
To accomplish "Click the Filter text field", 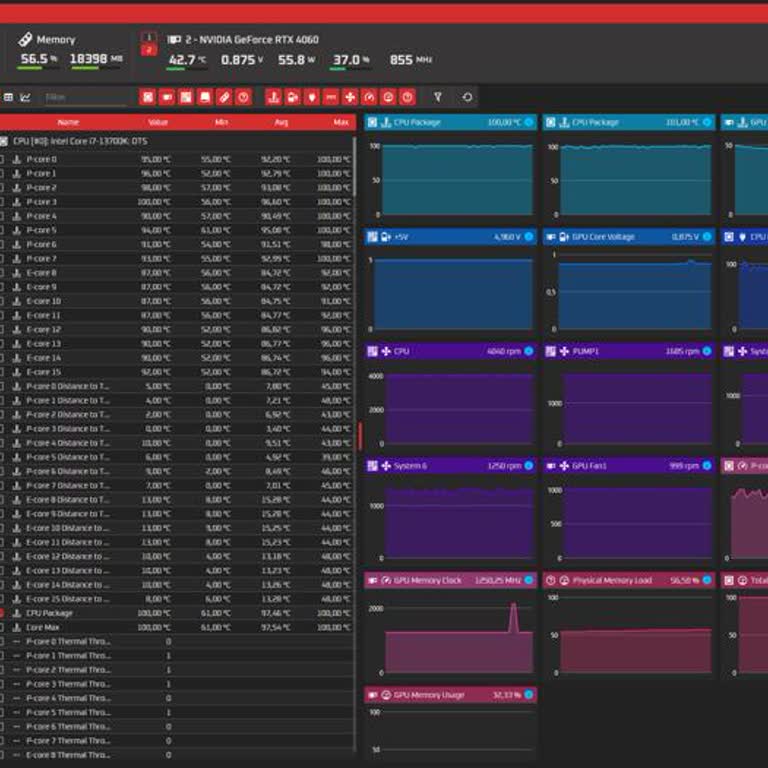I will 84,97.
